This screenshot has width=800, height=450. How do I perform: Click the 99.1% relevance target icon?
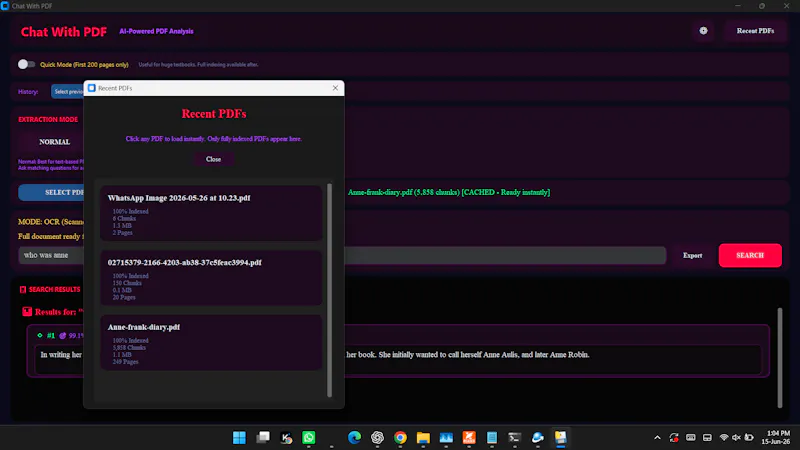click(x=63, y=336)
